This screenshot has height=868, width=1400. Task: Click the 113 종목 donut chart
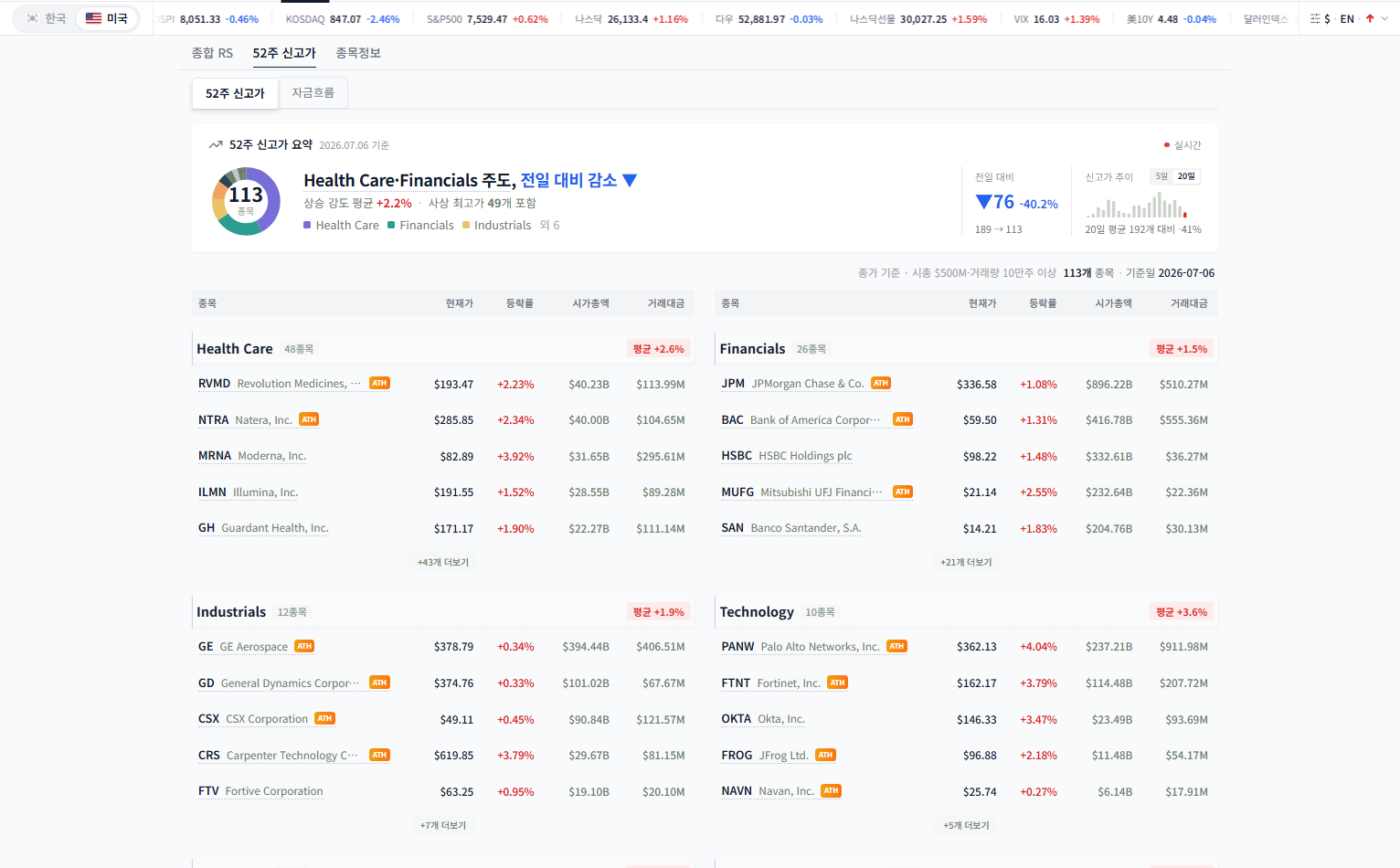click(246, 201)
